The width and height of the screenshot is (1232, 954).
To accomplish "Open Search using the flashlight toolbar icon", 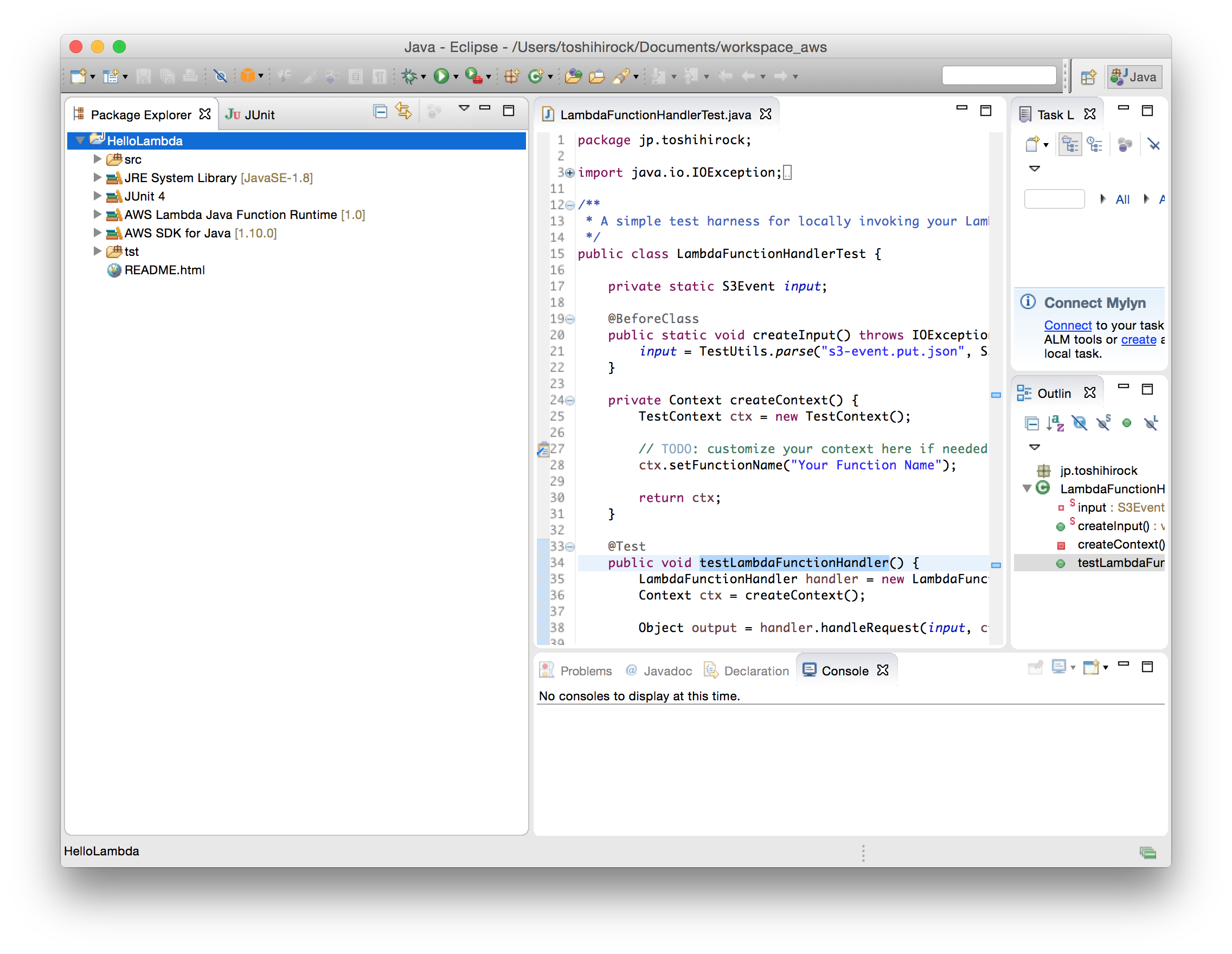I will coord(621,76).
